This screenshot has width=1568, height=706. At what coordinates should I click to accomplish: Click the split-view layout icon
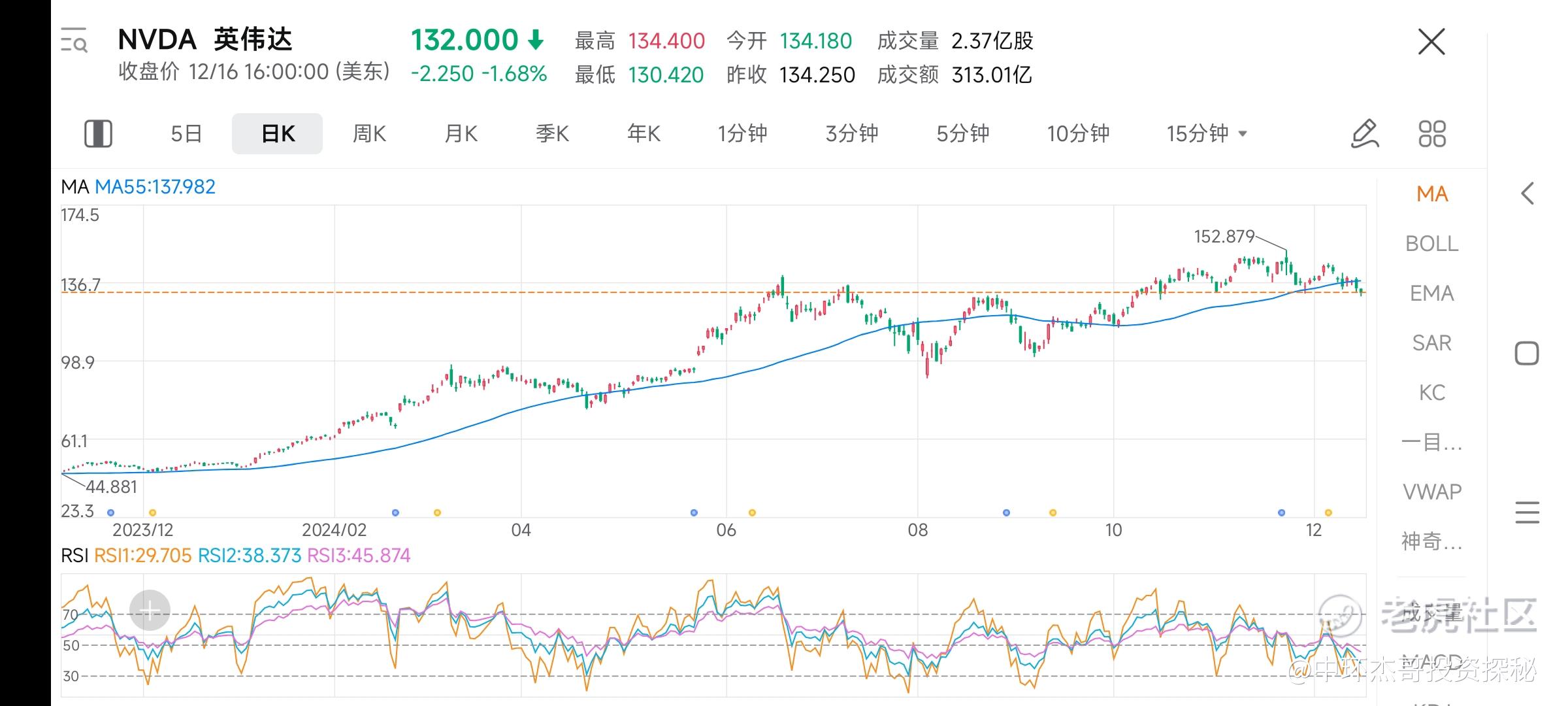(99, 134)
